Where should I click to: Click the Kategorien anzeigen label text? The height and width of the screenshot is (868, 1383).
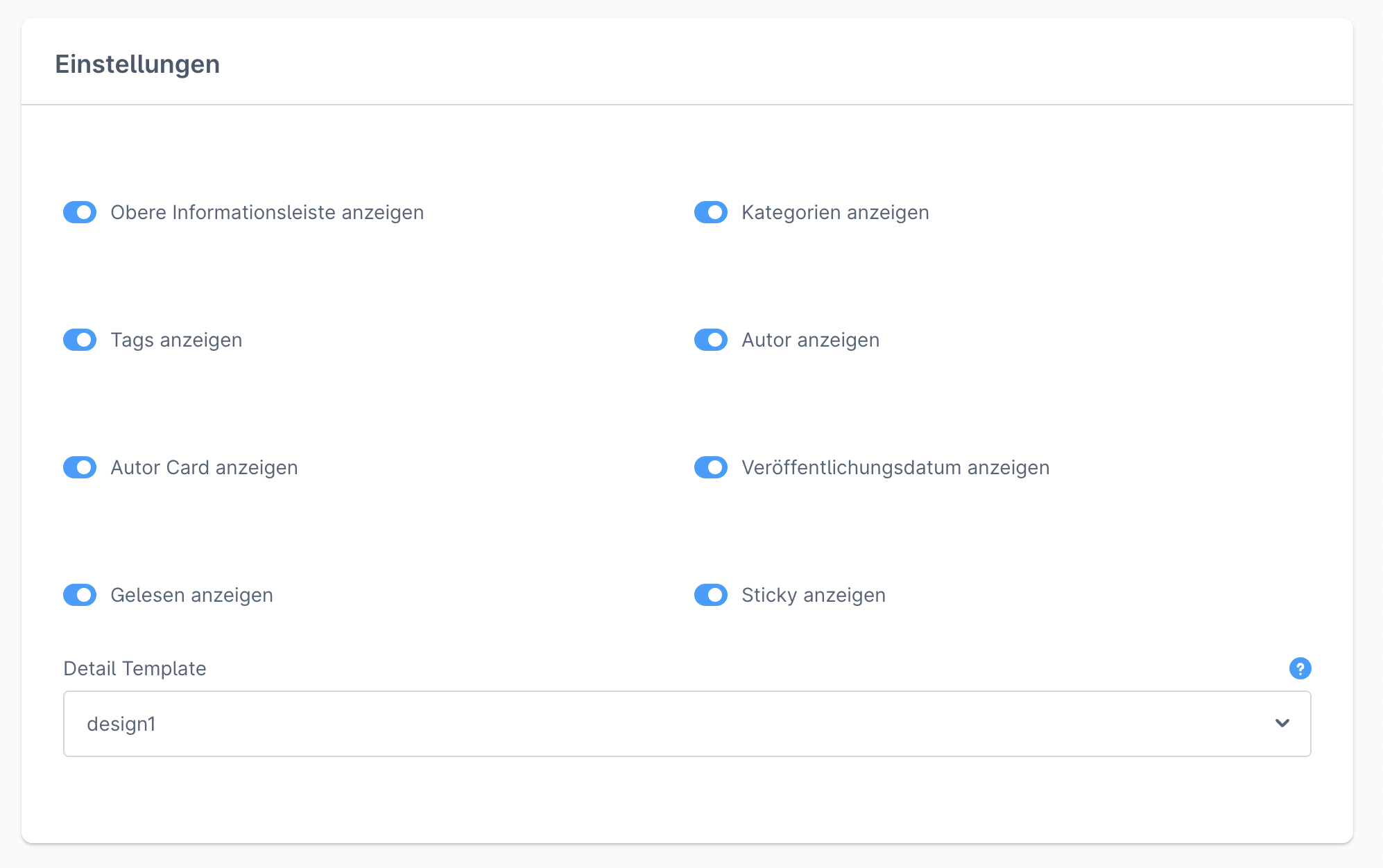835,212
